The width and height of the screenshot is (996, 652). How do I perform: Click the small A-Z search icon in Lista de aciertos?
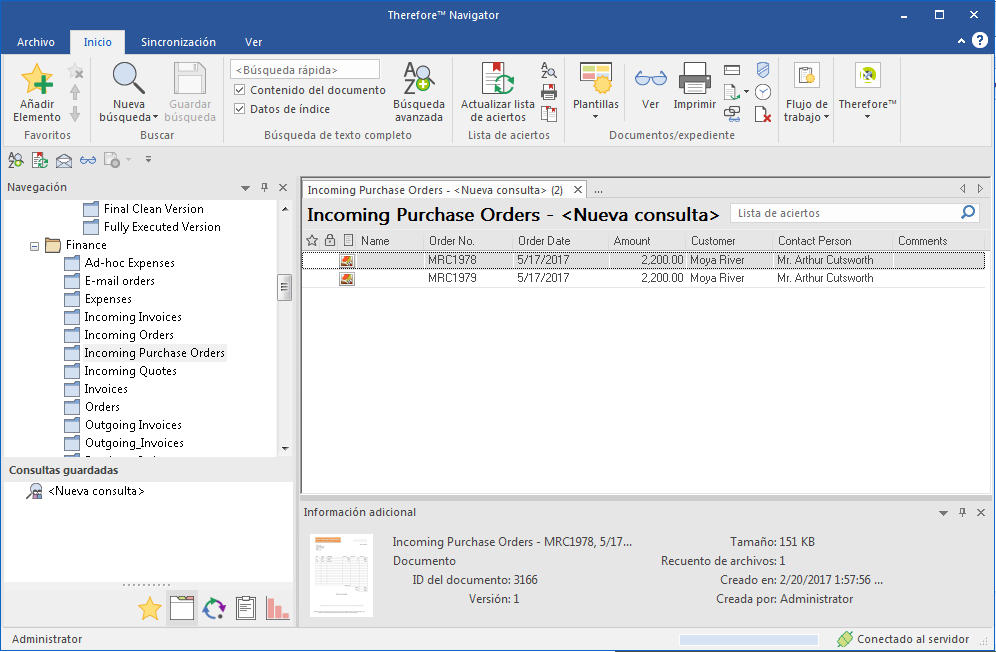549,70
